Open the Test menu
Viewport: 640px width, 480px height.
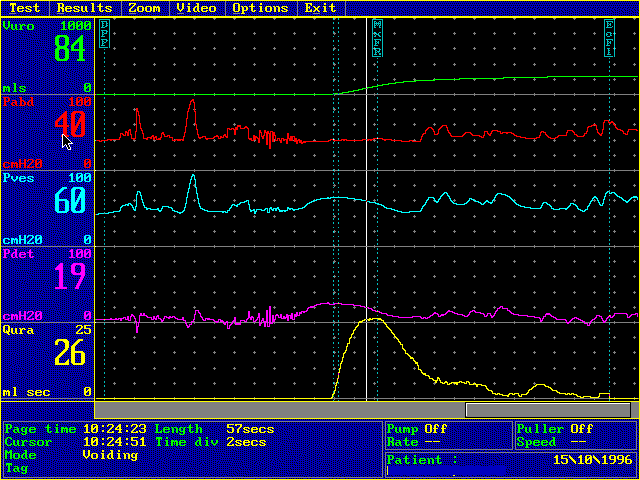pyautogui.click(x=24, y=7)
